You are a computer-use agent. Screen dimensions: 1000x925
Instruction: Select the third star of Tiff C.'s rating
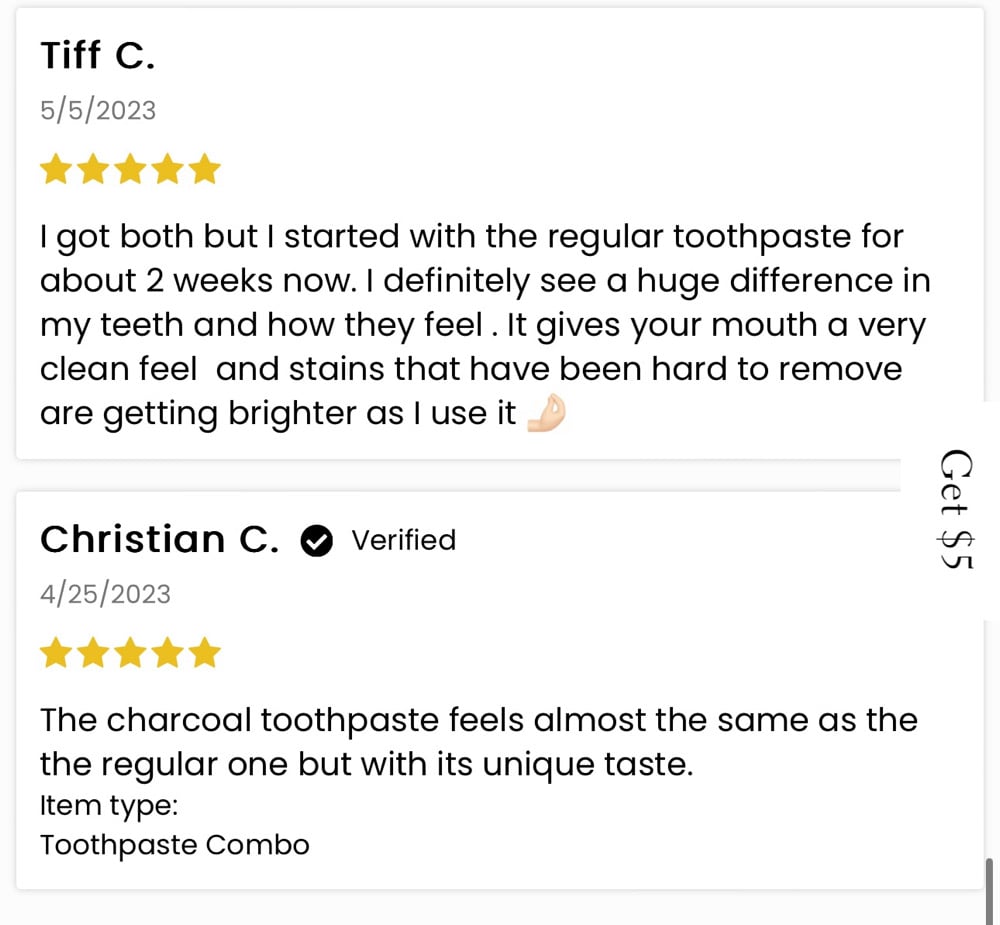pos(130,170)
